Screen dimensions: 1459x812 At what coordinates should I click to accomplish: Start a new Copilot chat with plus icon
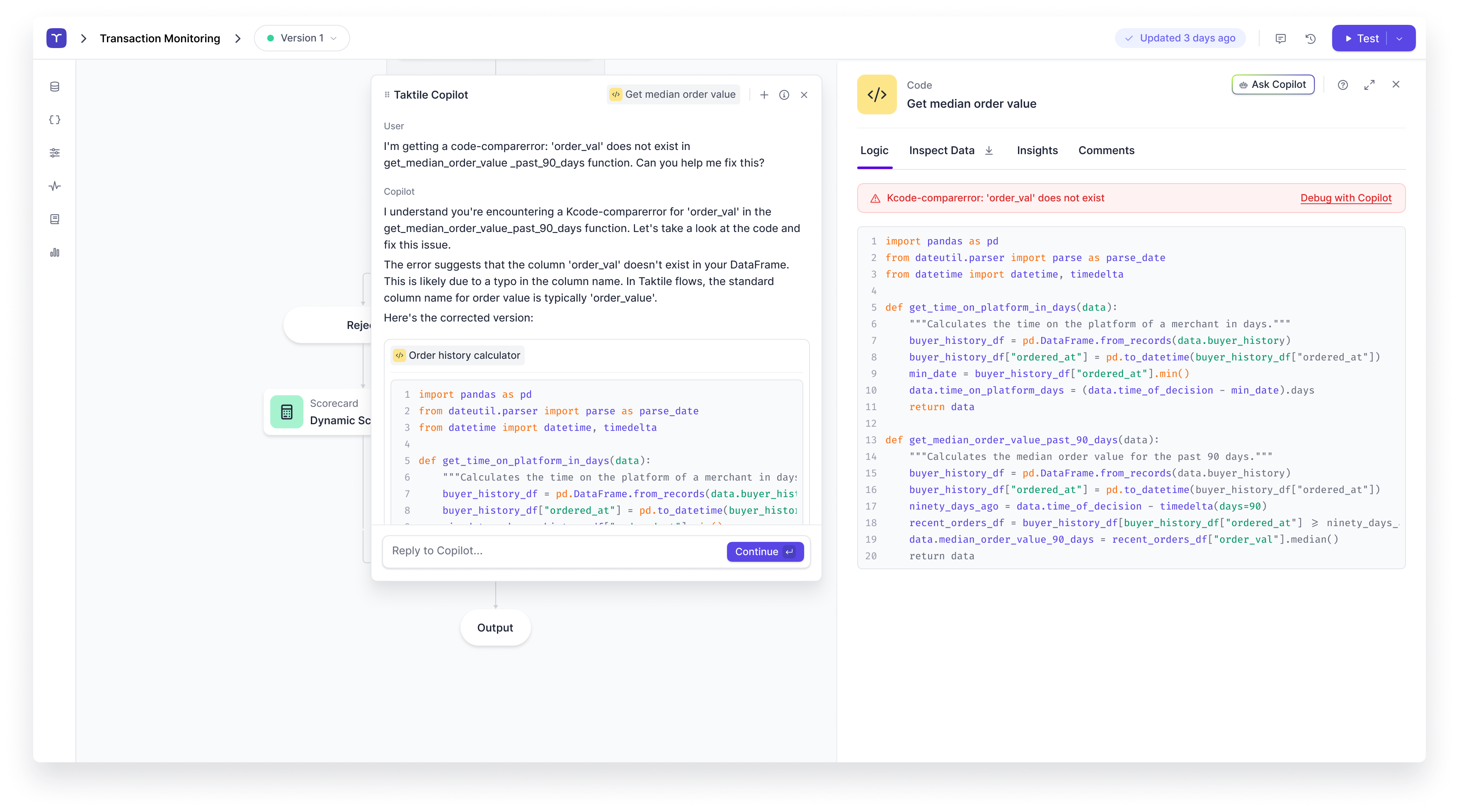click(763, 95)
